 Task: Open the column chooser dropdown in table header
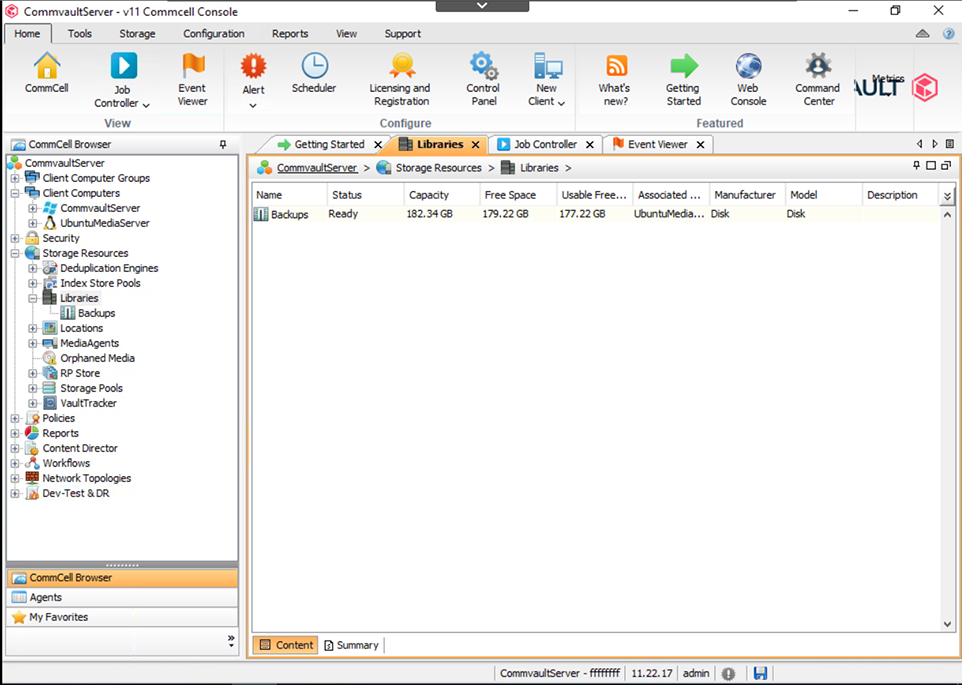click(947, 196)
